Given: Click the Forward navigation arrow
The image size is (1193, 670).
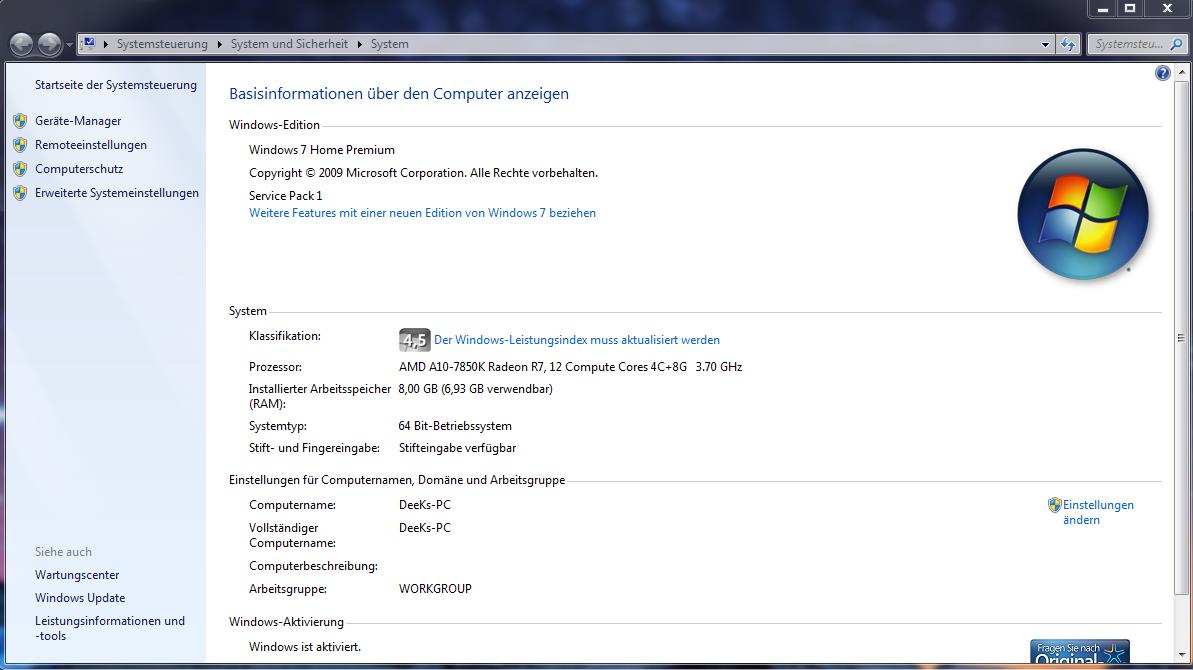Looking at the screenshot, I should (x=49, y=44).
